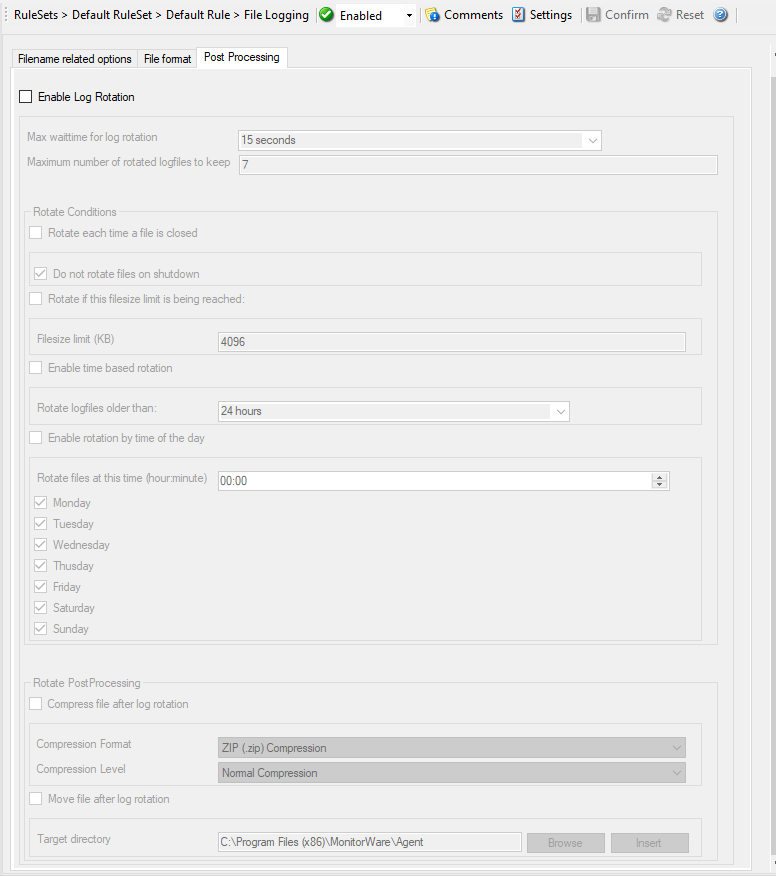Open help with the blue question icon

point(721,15)
